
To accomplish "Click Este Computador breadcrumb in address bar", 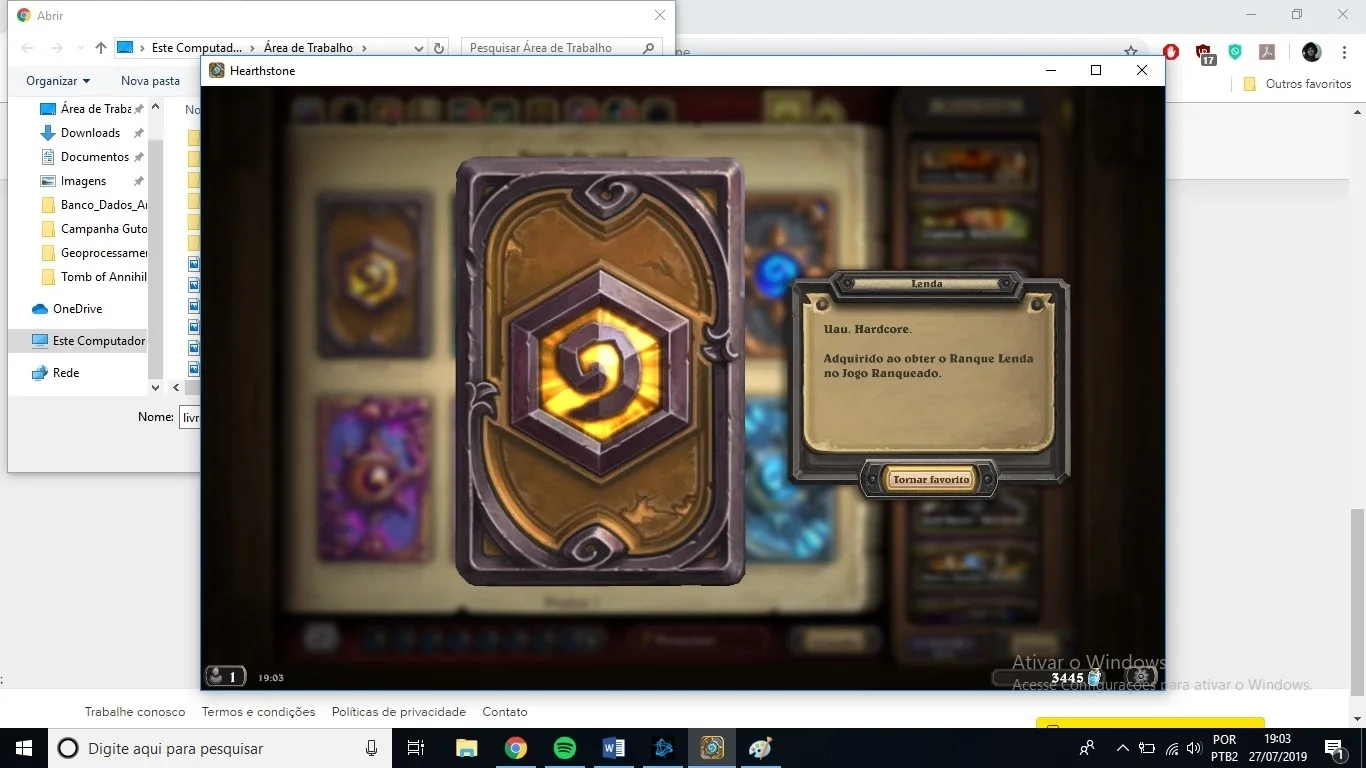I will click(x=197, y=48).
